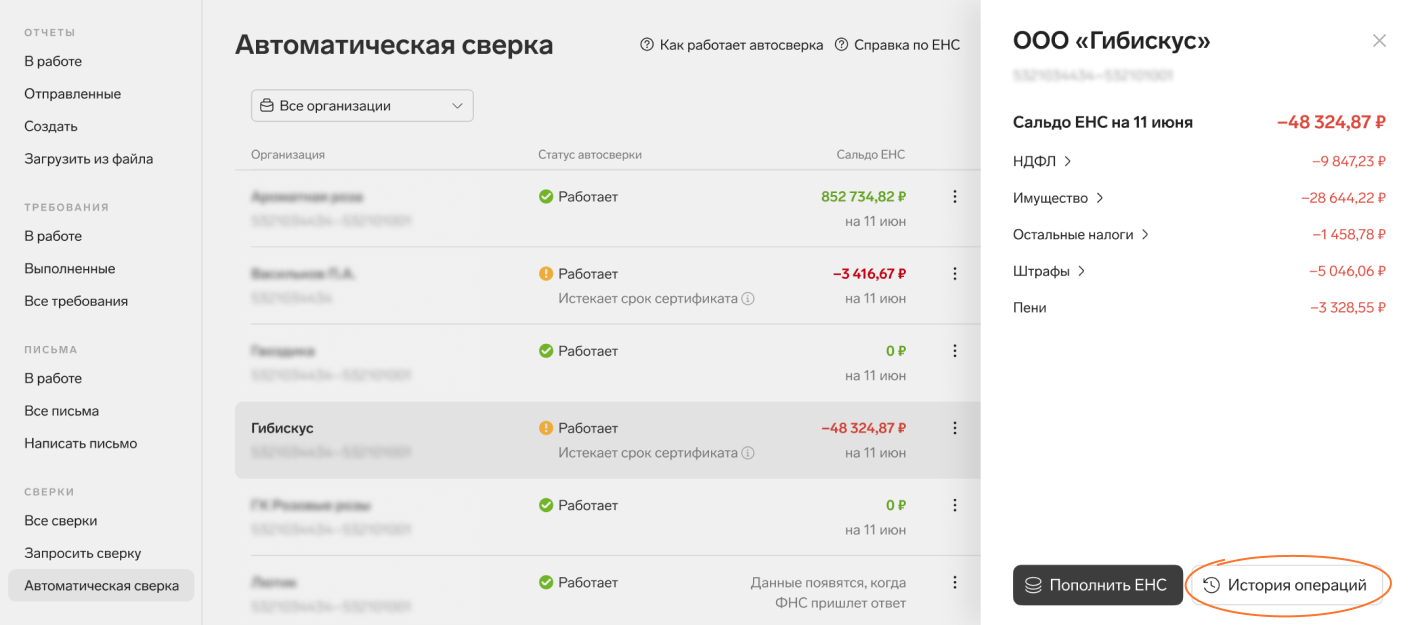Screen dimensions: 1418x625
Task: Select Загрузить из файла under Отчеты
Action: (89, 159)
